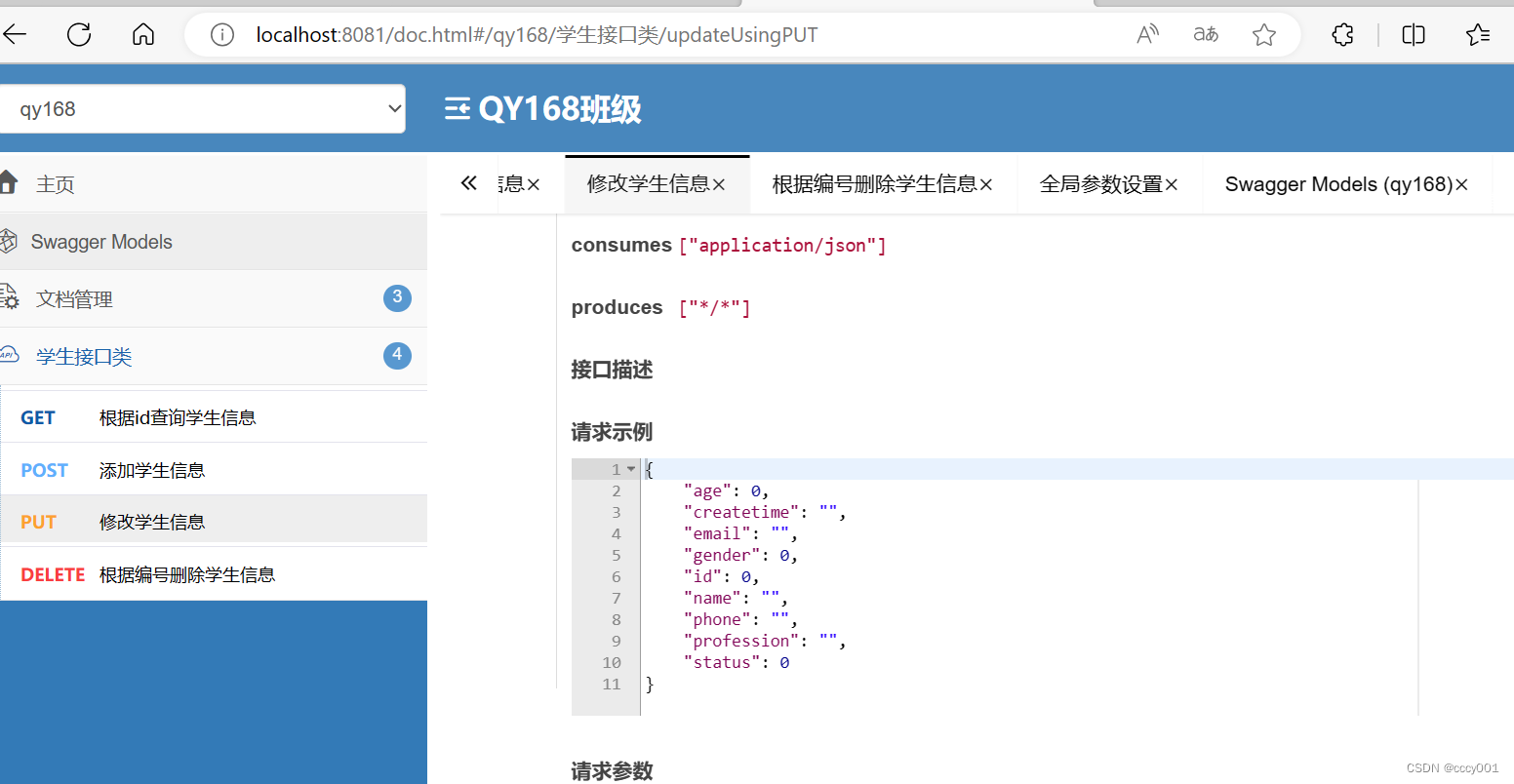The width and height of the screenshot is (1514, 784).
Task: Switch to the 全局参数设置 tab
Action: (1102, 183)
